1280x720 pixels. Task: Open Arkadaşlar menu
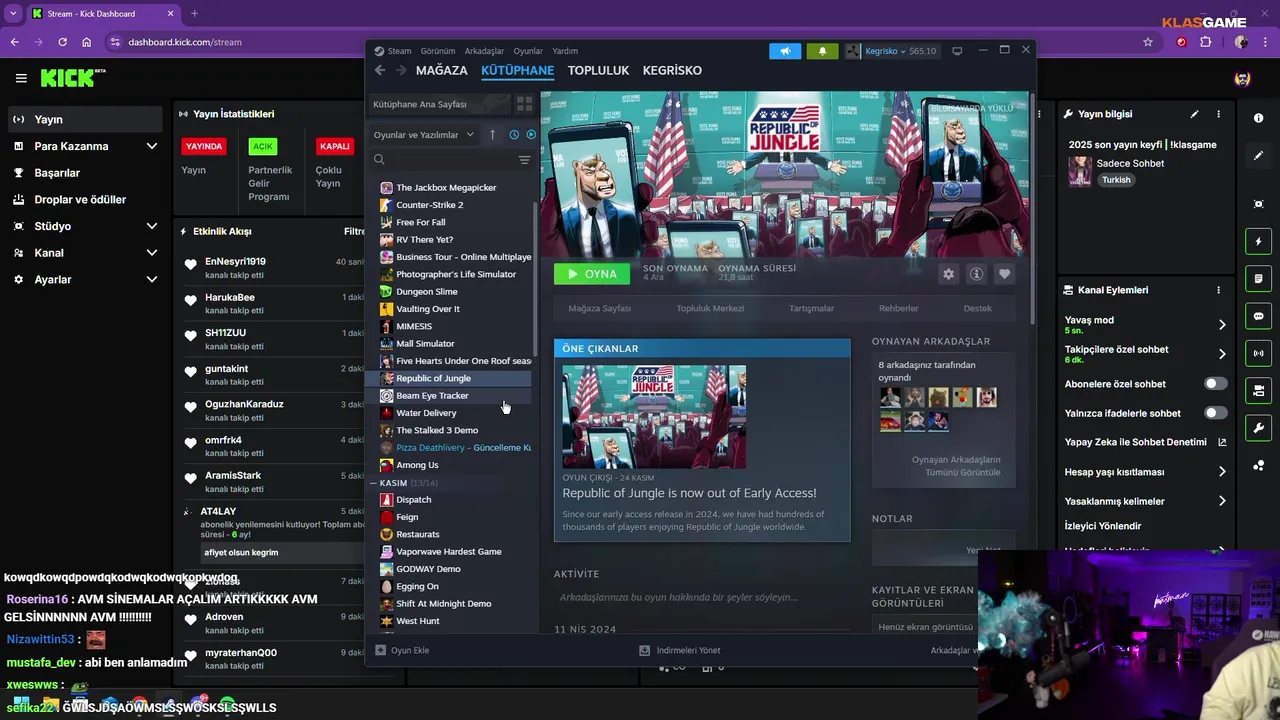pos(485,51)
